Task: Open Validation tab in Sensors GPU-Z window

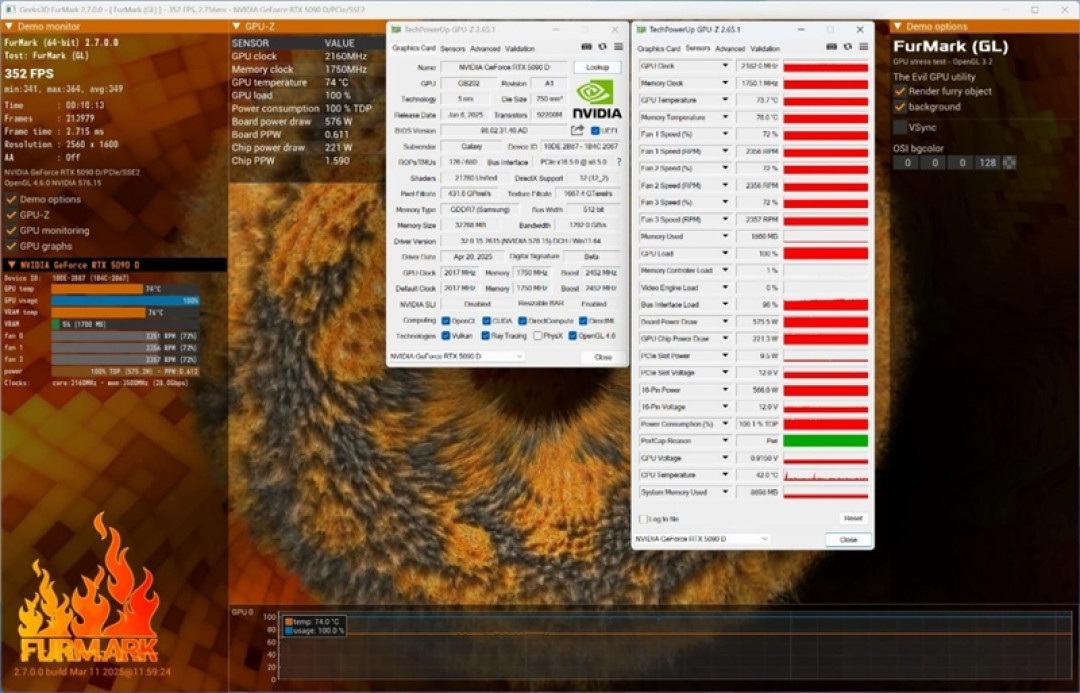Action: pyautogui.click(x=765, y=49)
